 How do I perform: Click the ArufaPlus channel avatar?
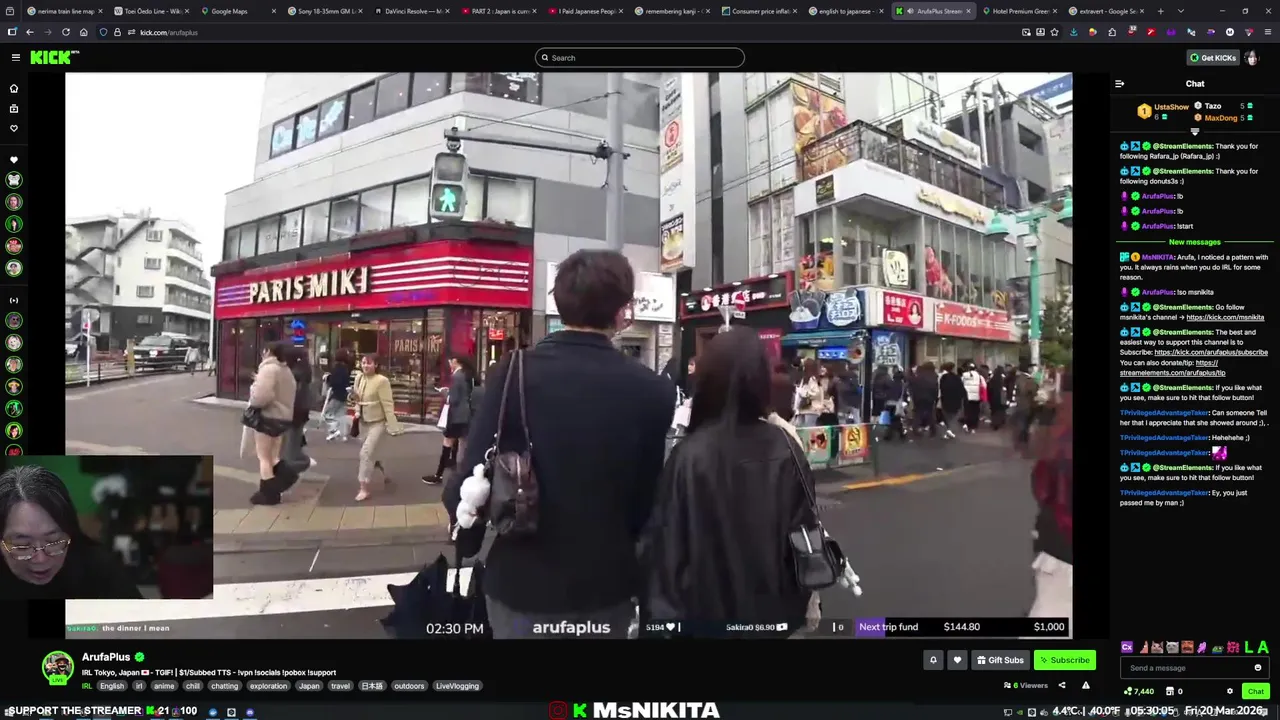[58, 666]
